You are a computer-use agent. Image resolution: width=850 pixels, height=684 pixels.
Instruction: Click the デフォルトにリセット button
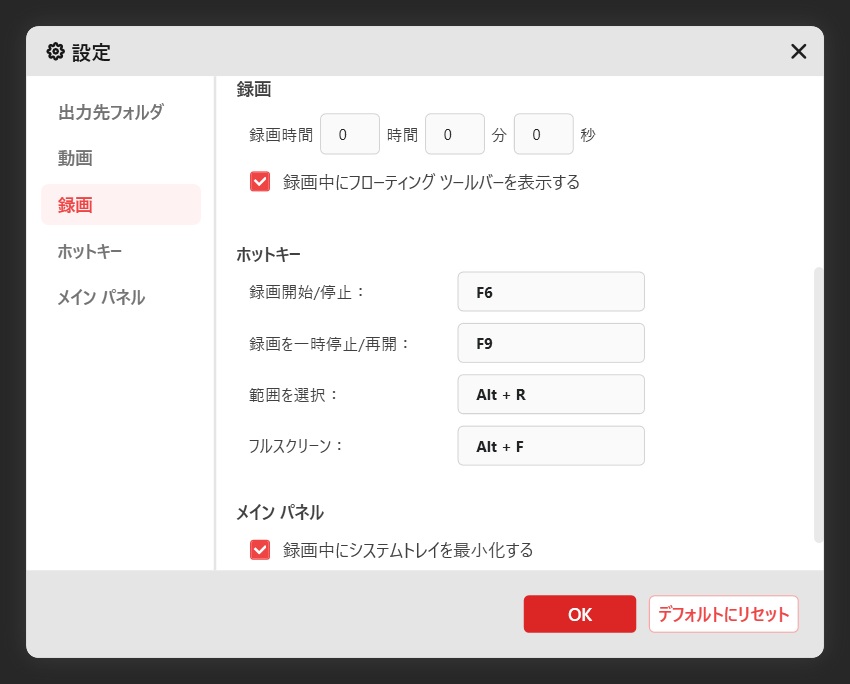[723, 614]
